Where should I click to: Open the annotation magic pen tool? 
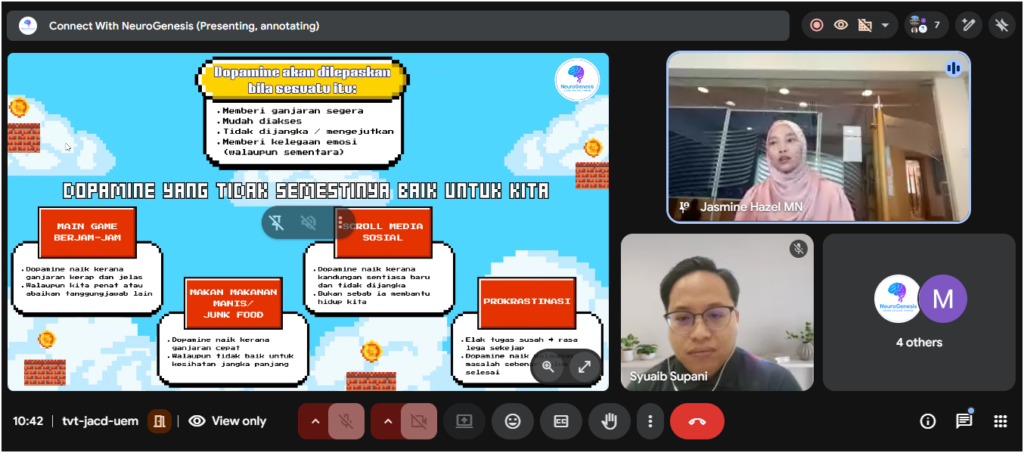[968, 25]
